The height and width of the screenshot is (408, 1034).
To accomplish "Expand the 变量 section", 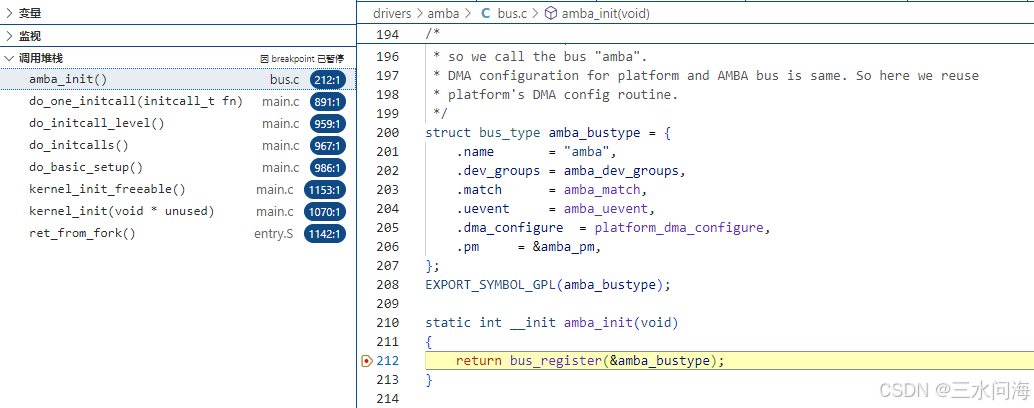I will click(x=178, y=13).
